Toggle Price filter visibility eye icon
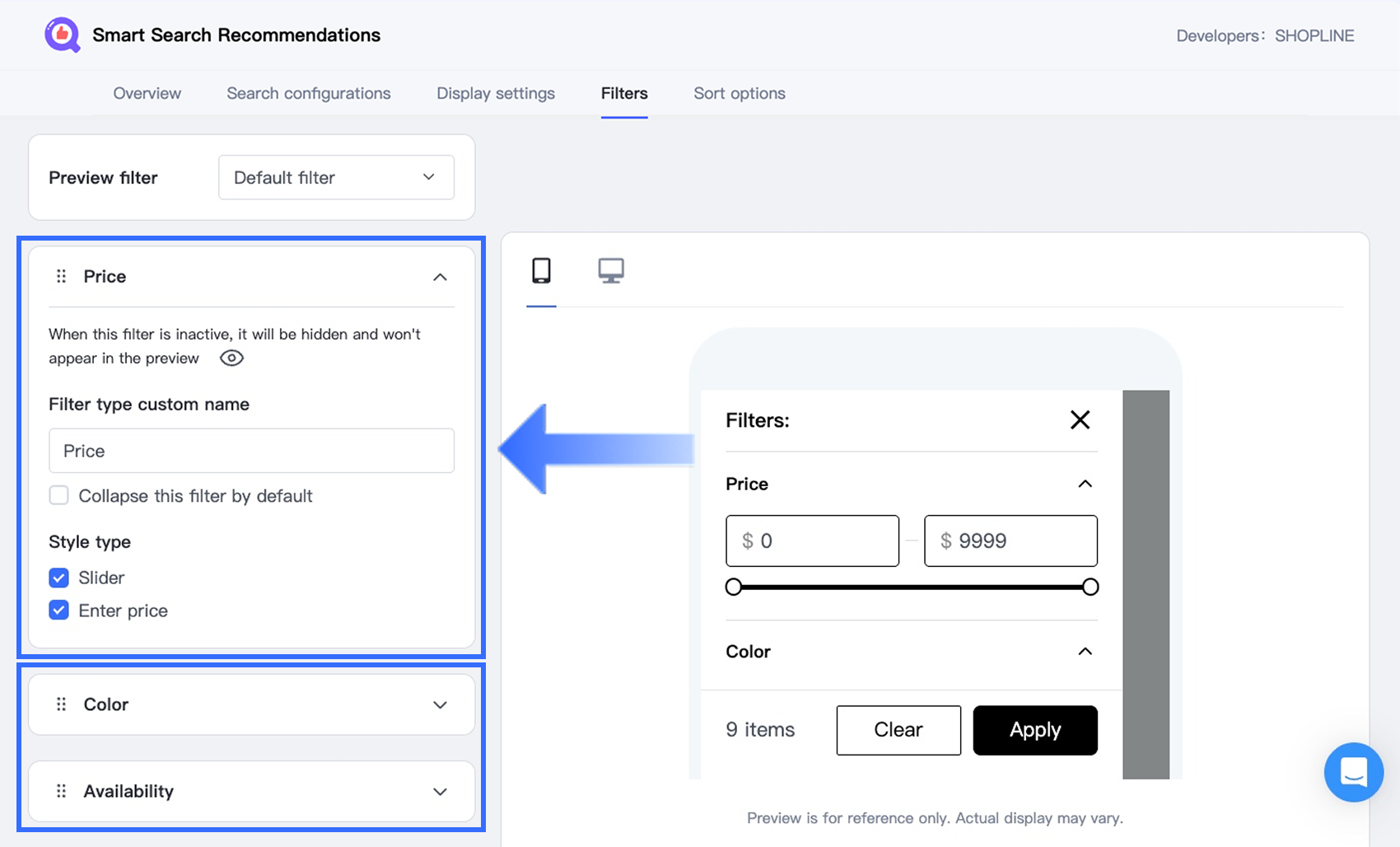Image resolution: width=1400 pixels, height=847 pixels. (x=231, y=358)
